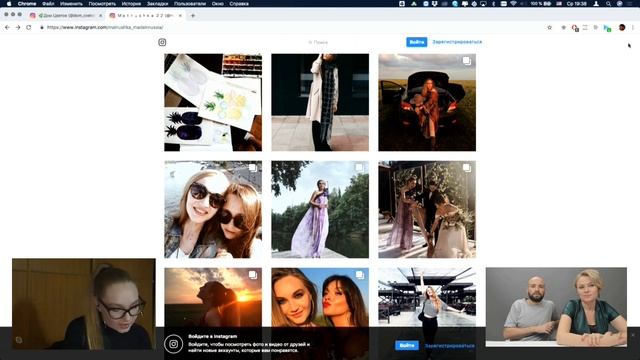Image resolution: width=640 pixels, height=360 pixels.
Task: Click the Instagram search field
Action: pos(318,42)
